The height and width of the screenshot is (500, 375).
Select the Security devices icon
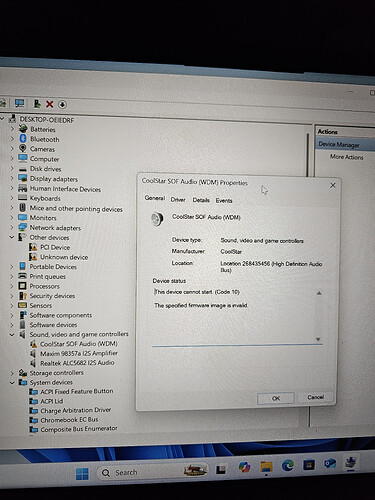(23, 295)
